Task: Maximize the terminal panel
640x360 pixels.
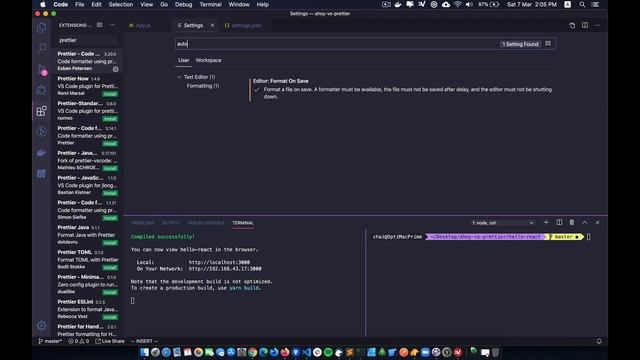Action: point(584,222)
